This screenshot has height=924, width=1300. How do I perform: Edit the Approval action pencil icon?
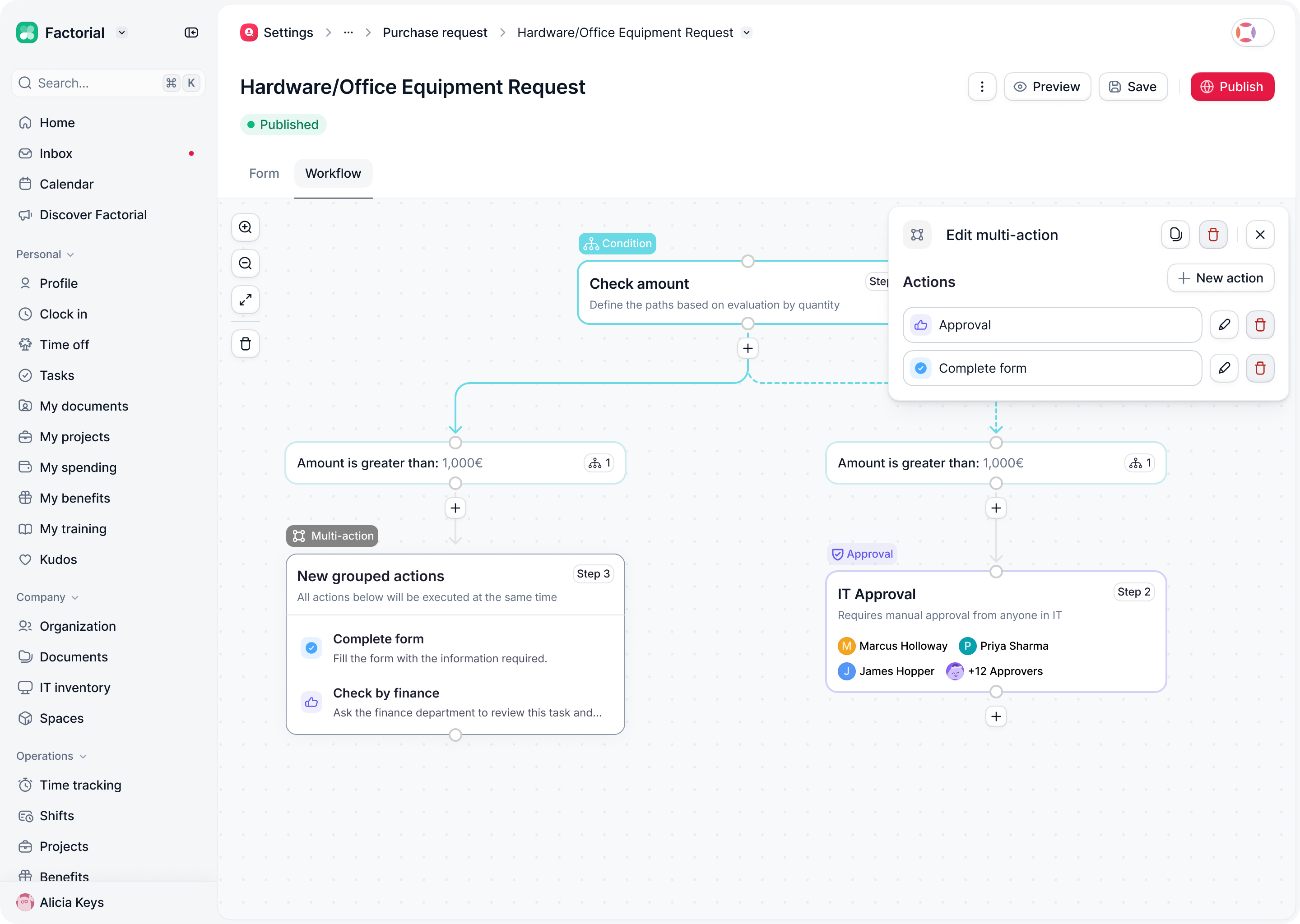[x=1224, y=325]
